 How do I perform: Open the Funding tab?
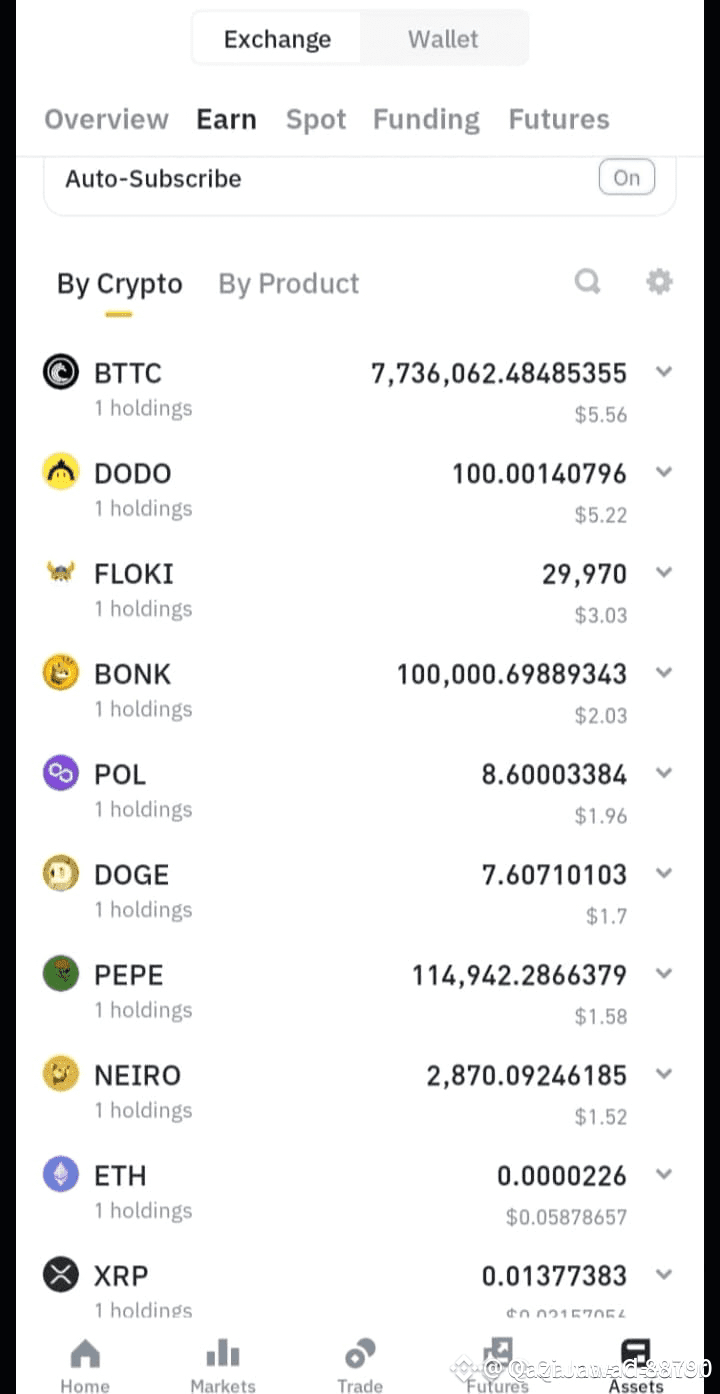pos(426,120)
